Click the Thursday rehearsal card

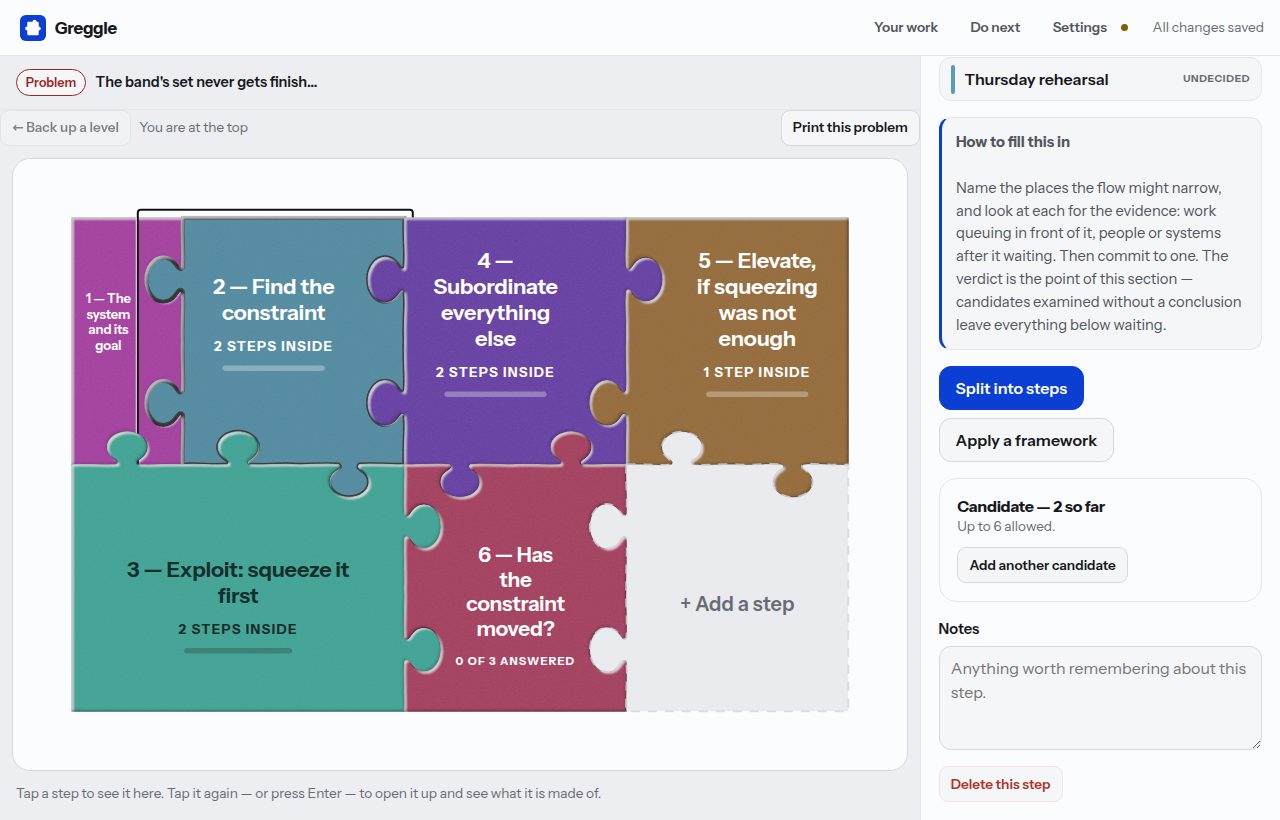click(x=1100, y=79)
